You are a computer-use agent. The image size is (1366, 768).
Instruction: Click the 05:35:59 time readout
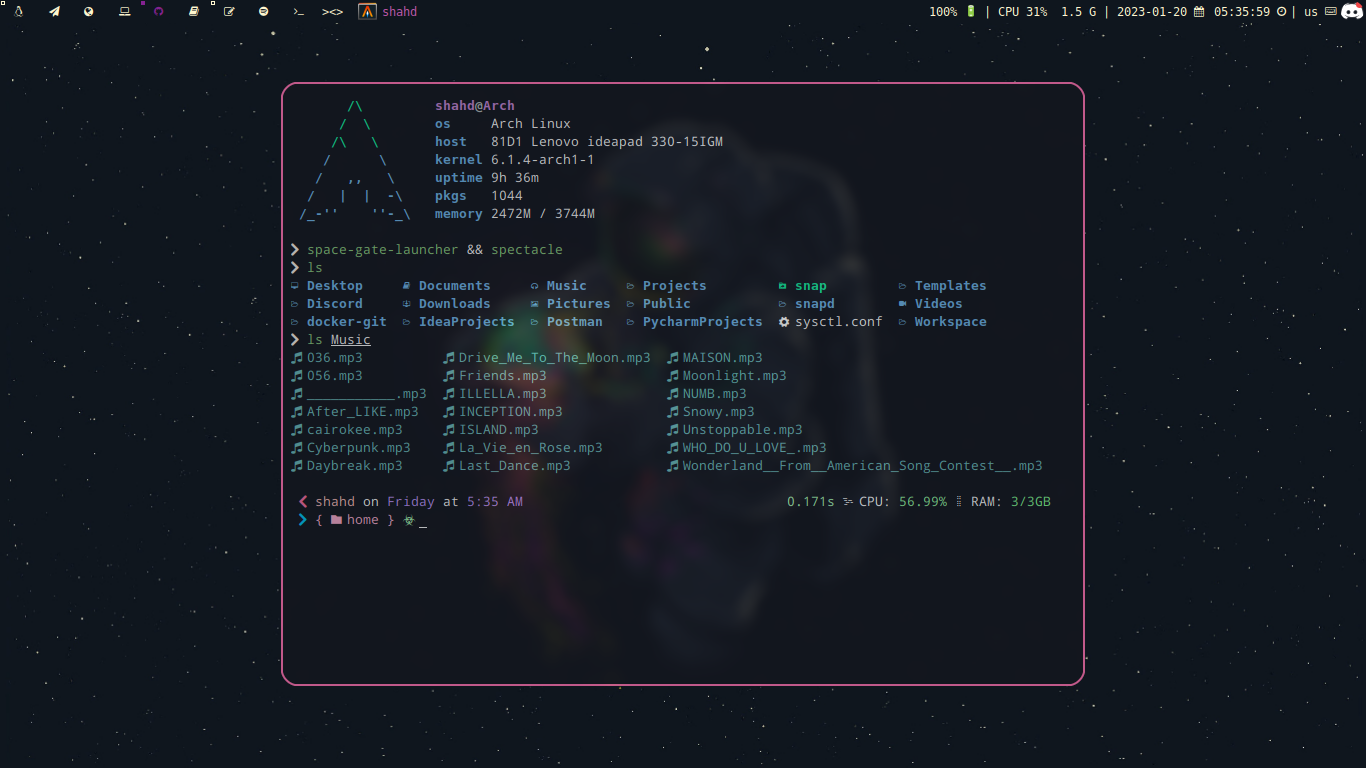coord(1242,12)
